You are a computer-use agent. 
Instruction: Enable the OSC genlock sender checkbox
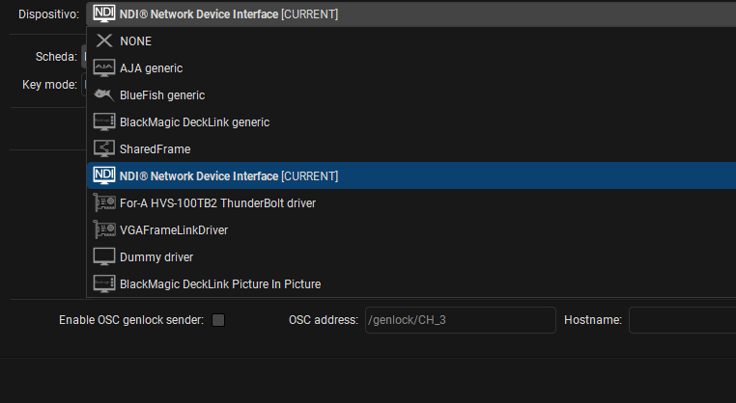point(219,320)
